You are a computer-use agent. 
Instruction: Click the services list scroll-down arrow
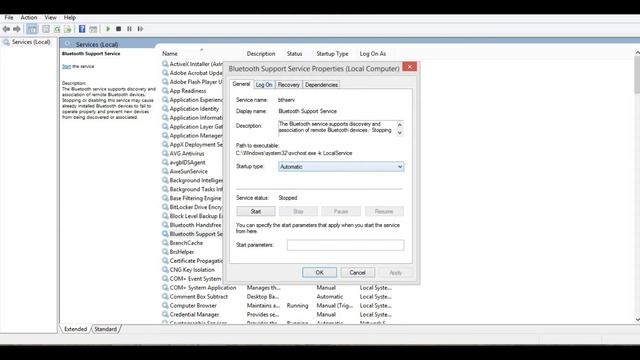coord(637,320)
